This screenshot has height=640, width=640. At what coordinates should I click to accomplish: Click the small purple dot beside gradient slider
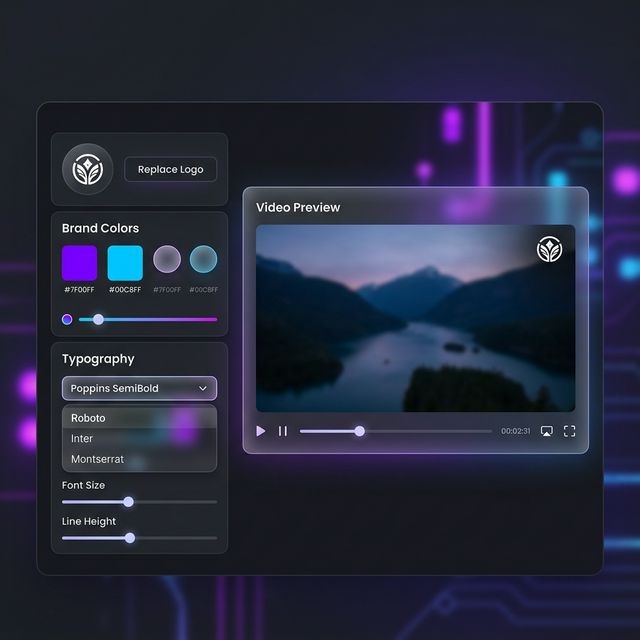pyautogui.click(x=67, y=320)
